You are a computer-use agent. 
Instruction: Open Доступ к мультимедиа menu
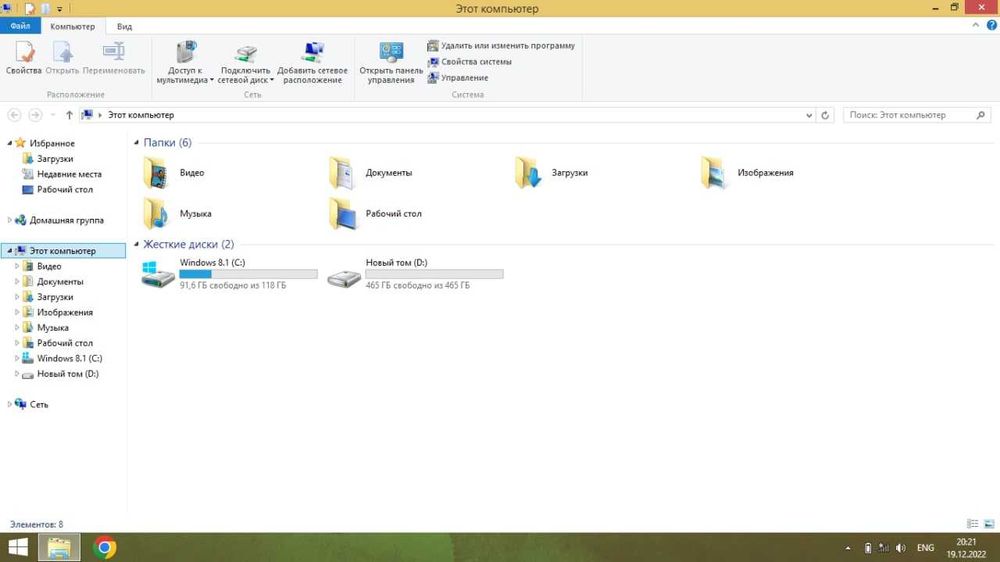[x=185, y=62]
